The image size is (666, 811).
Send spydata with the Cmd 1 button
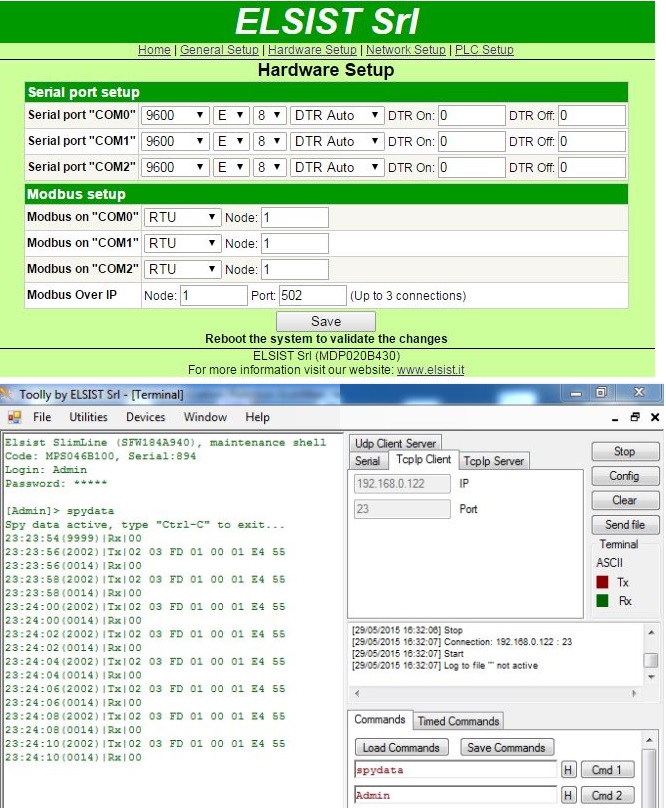[607, 770]
